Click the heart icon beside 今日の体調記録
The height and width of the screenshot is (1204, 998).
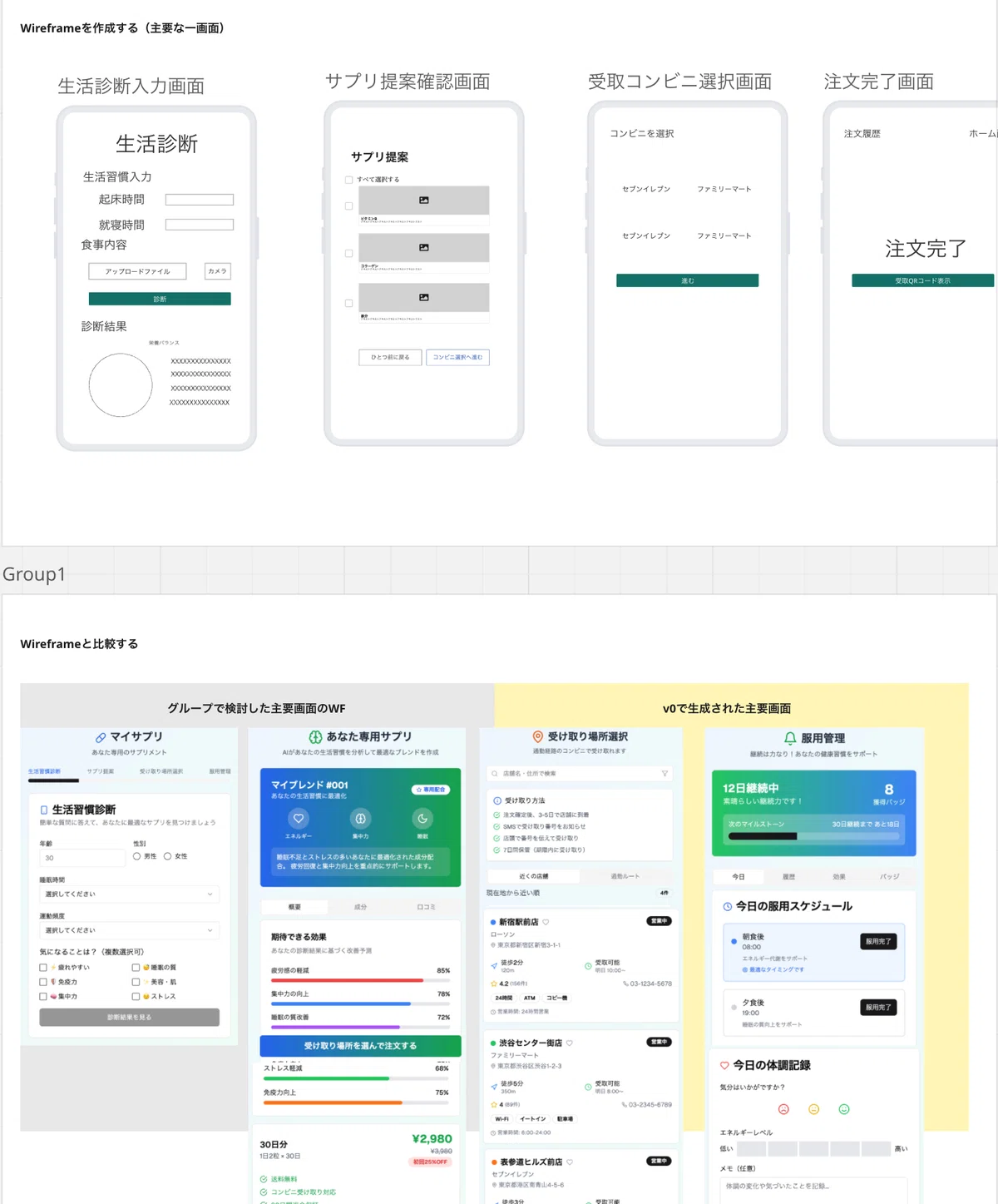[x=724, y=1065]
